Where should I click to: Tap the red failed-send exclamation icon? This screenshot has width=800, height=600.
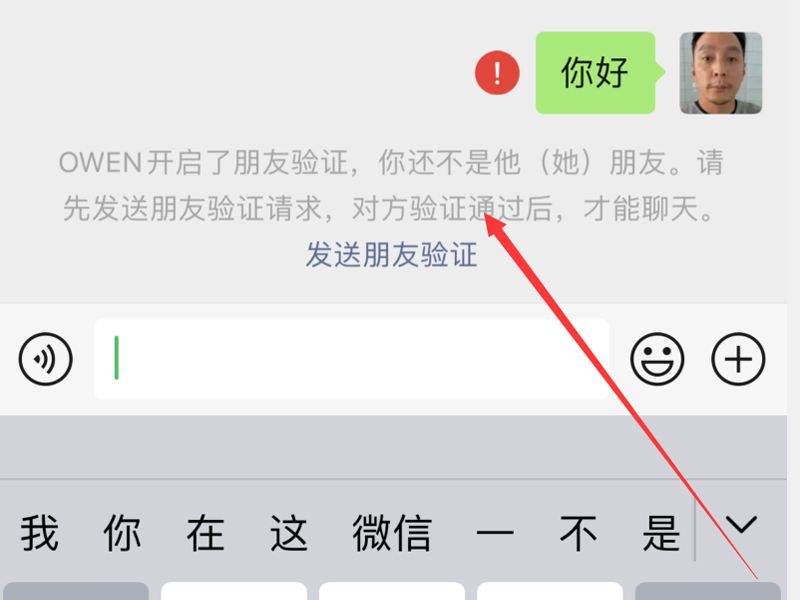pyautogui.click(x=497, y=72)
